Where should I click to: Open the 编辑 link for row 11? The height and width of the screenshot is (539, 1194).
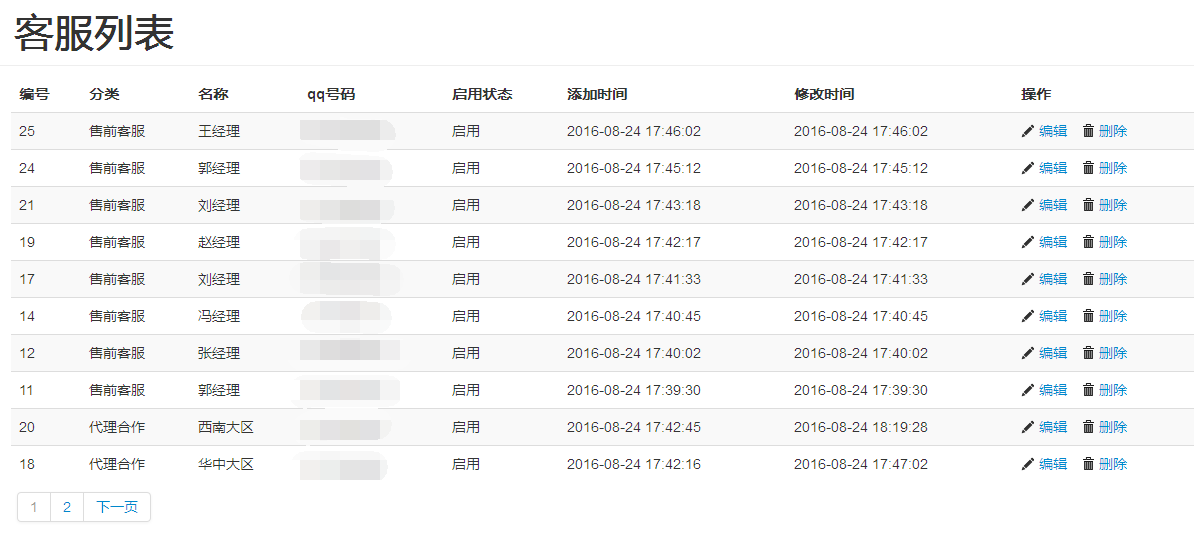pyautogui.click(x=1053, y=390)
